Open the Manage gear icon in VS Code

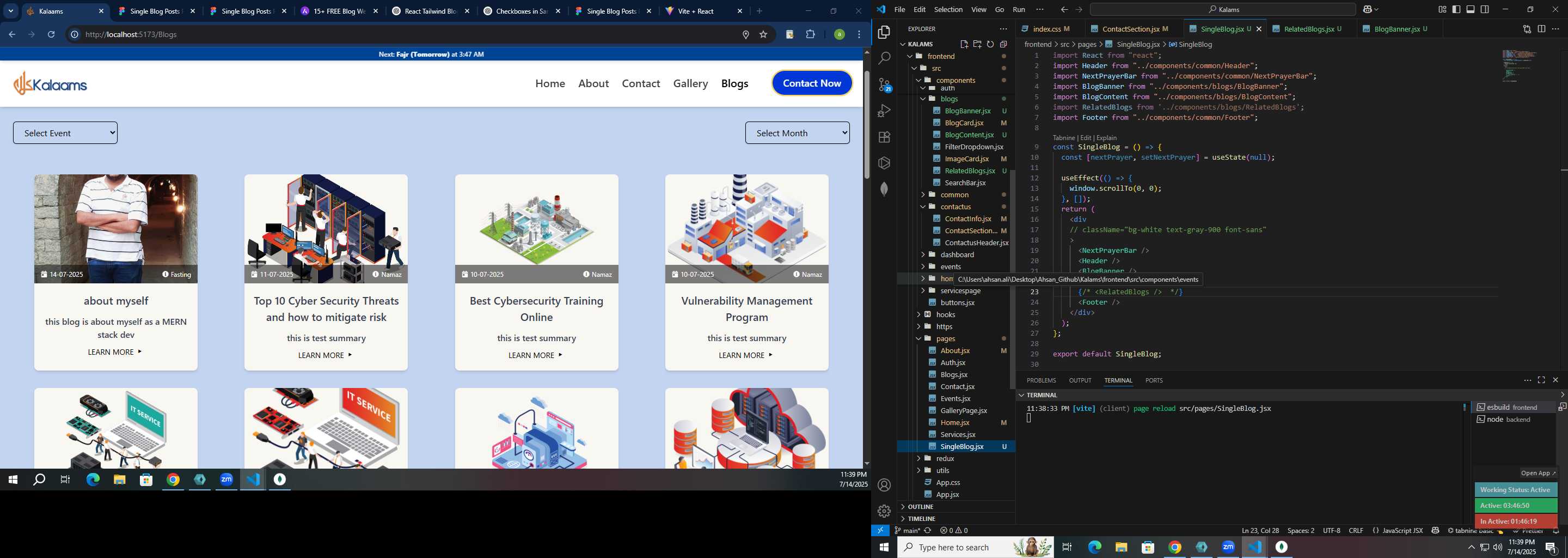(x=884, y=511)
